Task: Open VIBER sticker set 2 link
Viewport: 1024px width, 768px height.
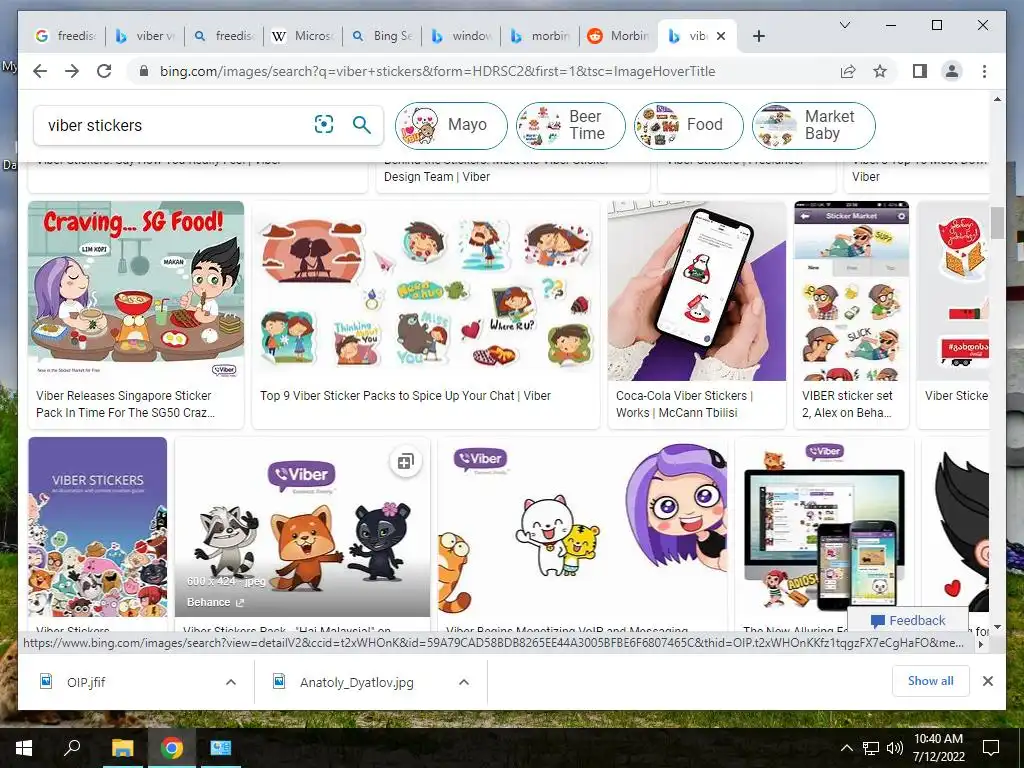Action: tap(847, 404)
